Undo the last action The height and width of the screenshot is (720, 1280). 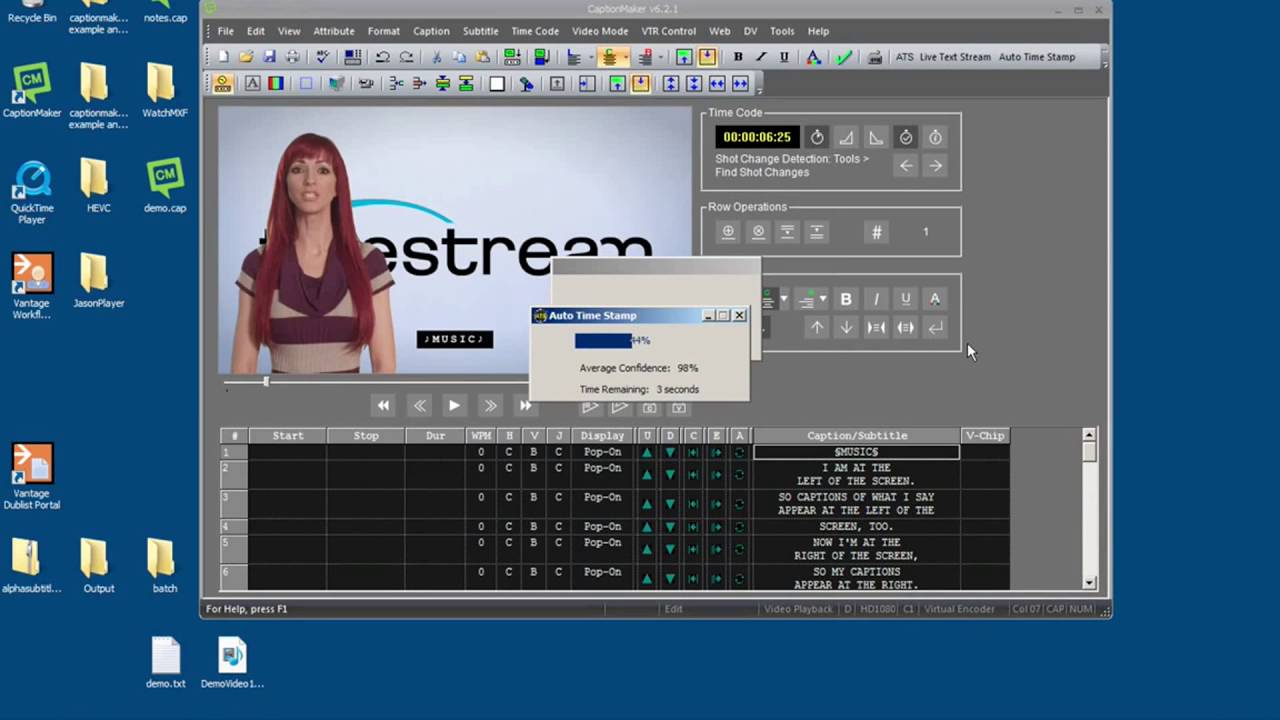383,57
